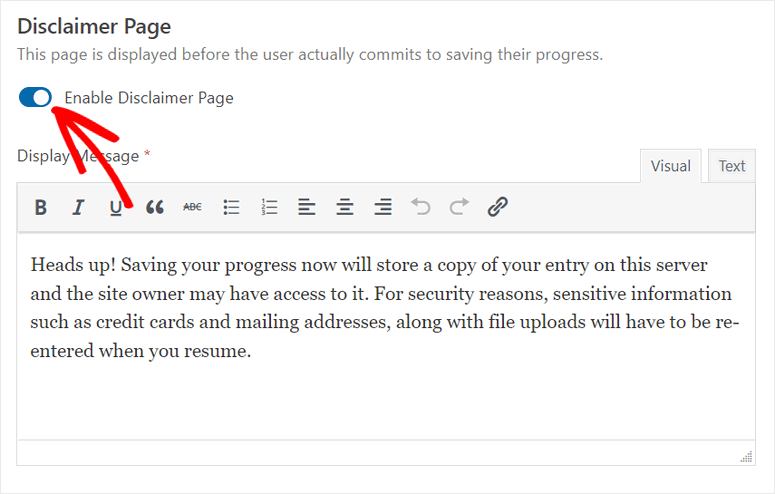Create a numbered list
The width and height of the screenshot is (775, 494).
coord(269,207)
